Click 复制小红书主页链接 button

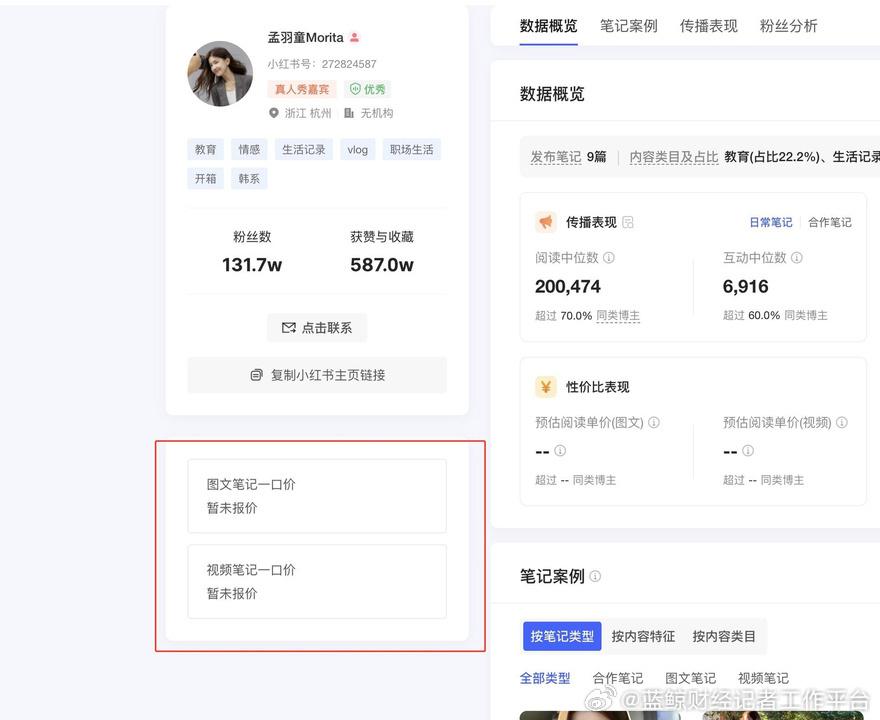coord(317,375)
